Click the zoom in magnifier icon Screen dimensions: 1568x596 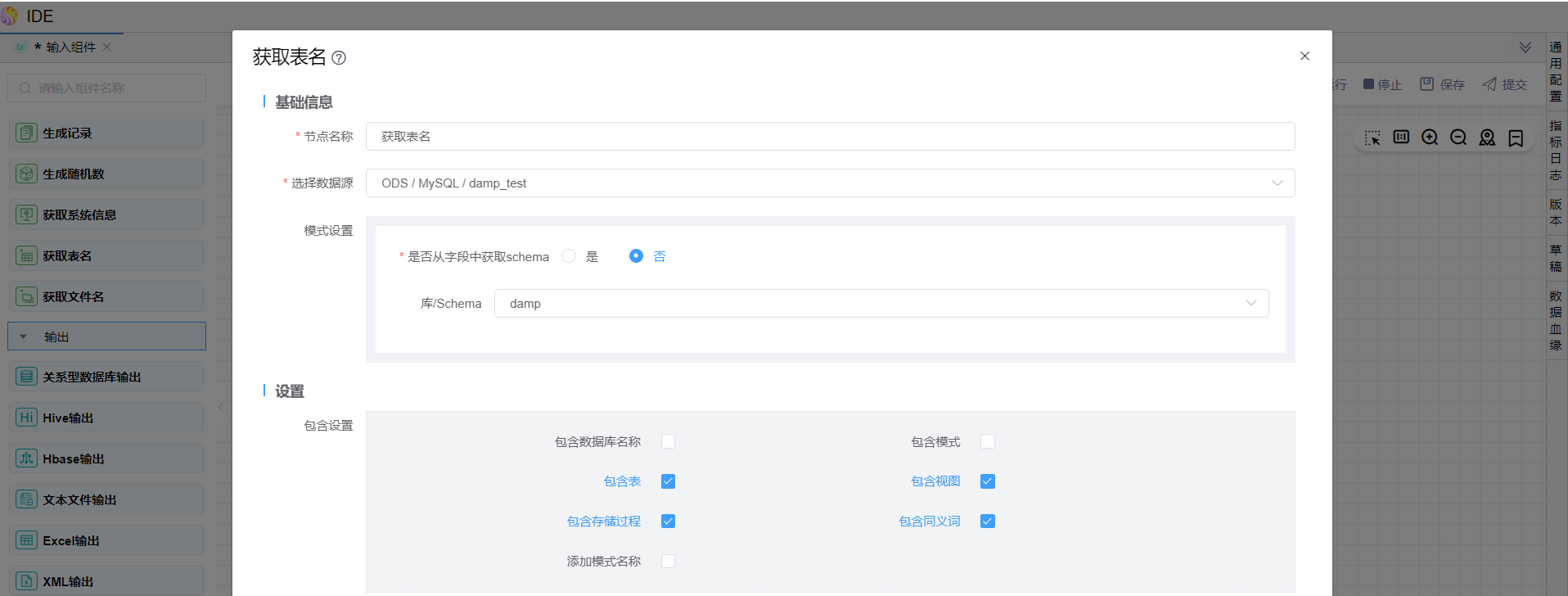pos(1430,138)
